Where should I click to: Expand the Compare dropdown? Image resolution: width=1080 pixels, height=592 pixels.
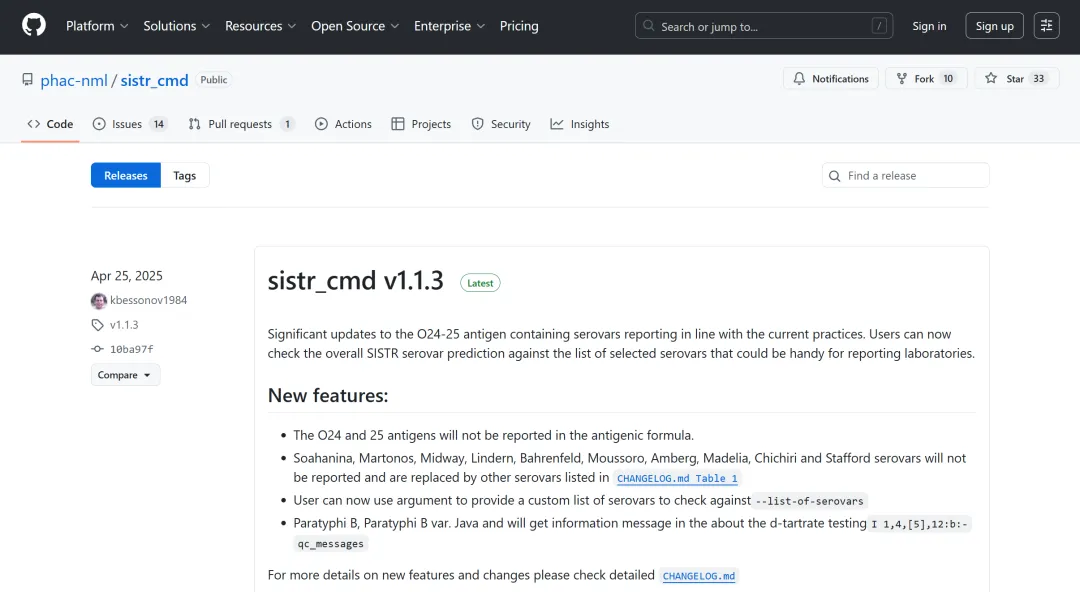pyautogui.click(x=125, y=375)
